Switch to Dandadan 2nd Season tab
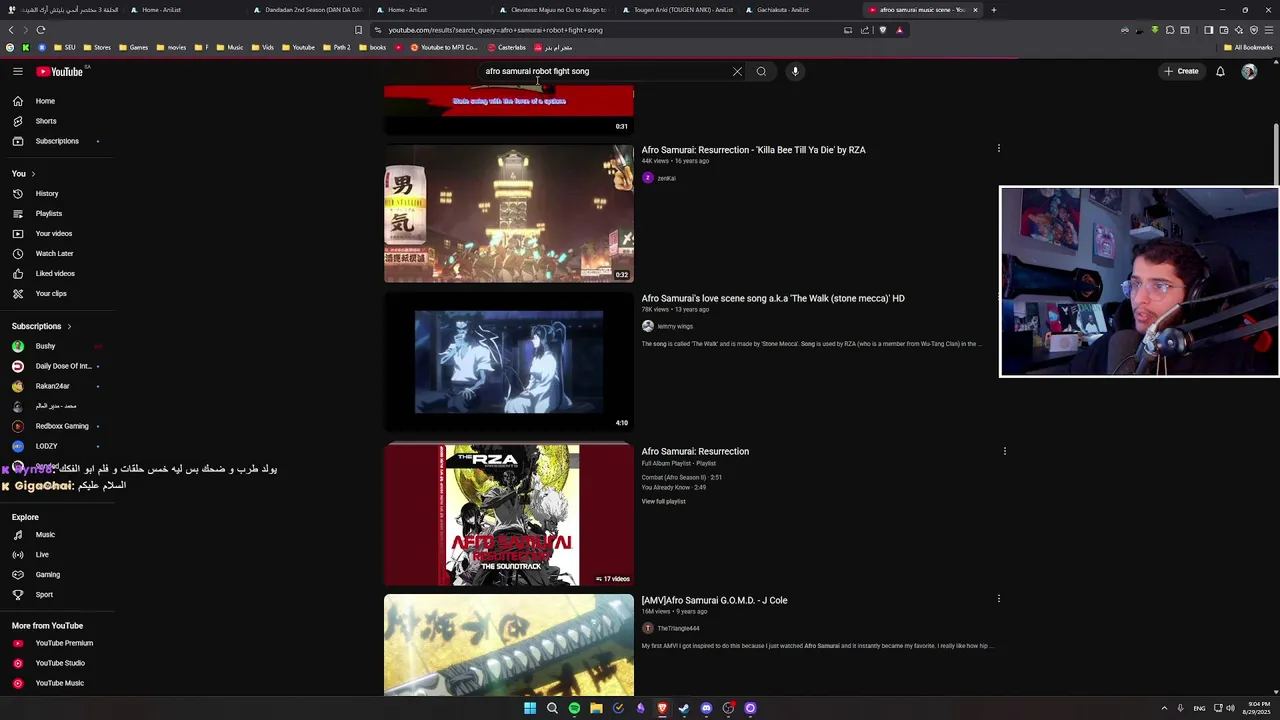This screenshot has height=720, width=1280. pyautogui.click(x=308, y=10)
